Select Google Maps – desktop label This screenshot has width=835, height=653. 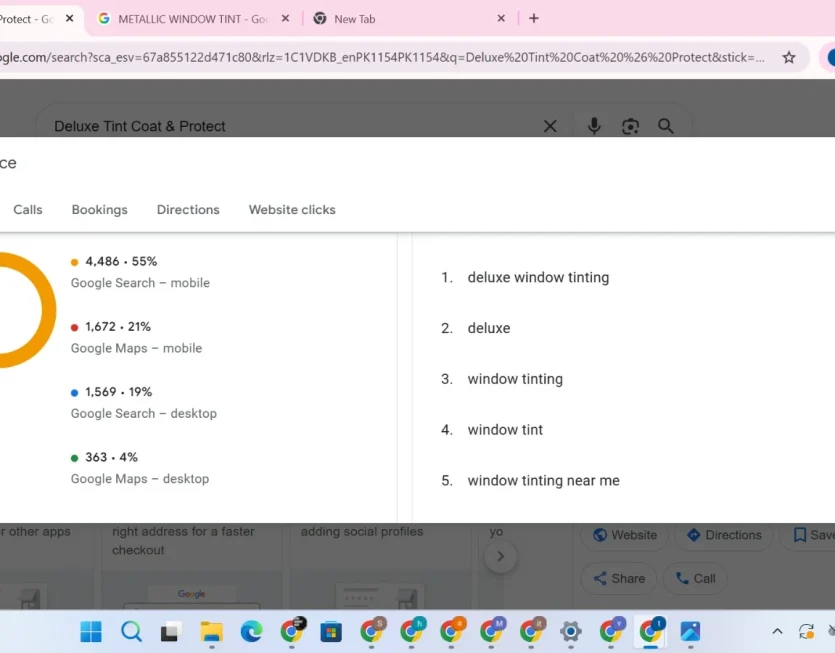140,479
